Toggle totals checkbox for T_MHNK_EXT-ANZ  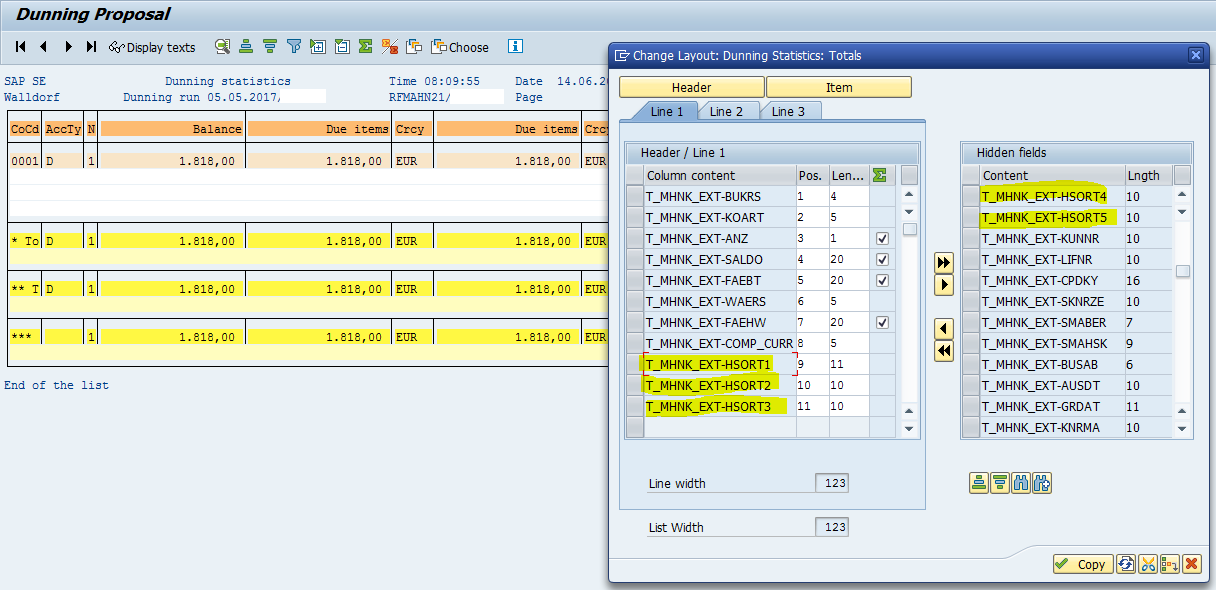click(881, 239)
